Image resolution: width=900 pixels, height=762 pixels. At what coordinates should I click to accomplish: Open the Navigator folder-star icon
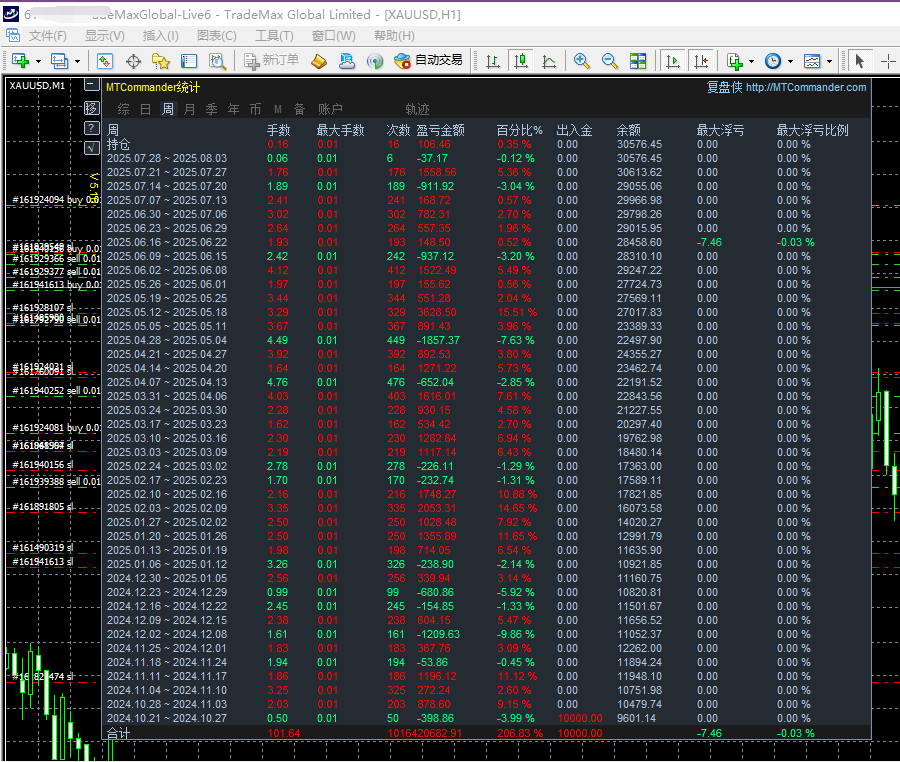tap(161, 61)
